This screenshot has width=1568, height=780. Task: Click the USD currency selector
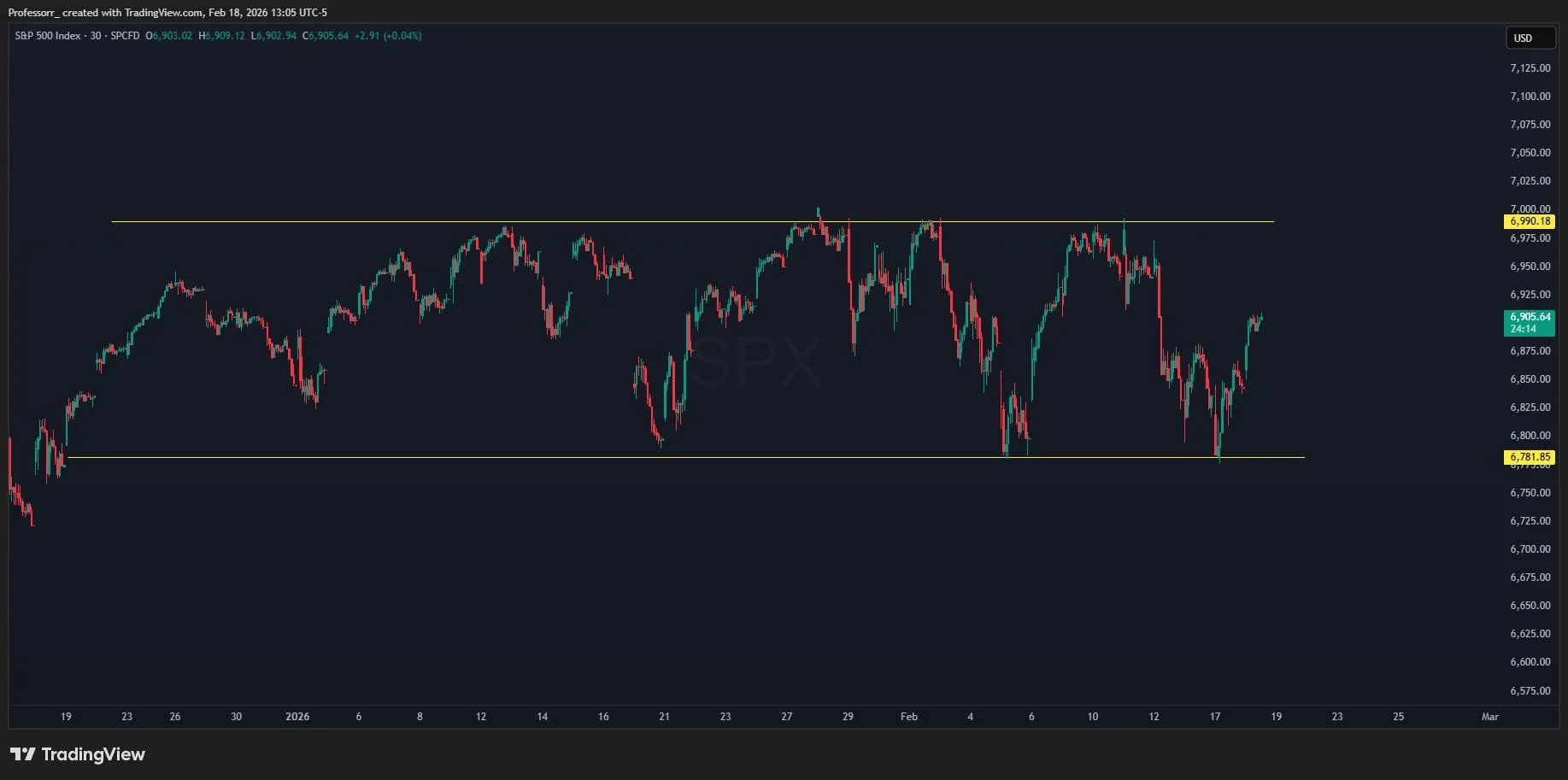1530,38
